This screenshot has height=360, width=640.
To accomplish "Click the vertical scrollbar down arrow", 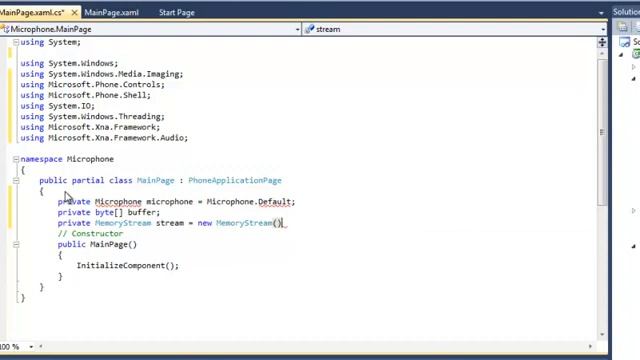I will tap(602, 335).
